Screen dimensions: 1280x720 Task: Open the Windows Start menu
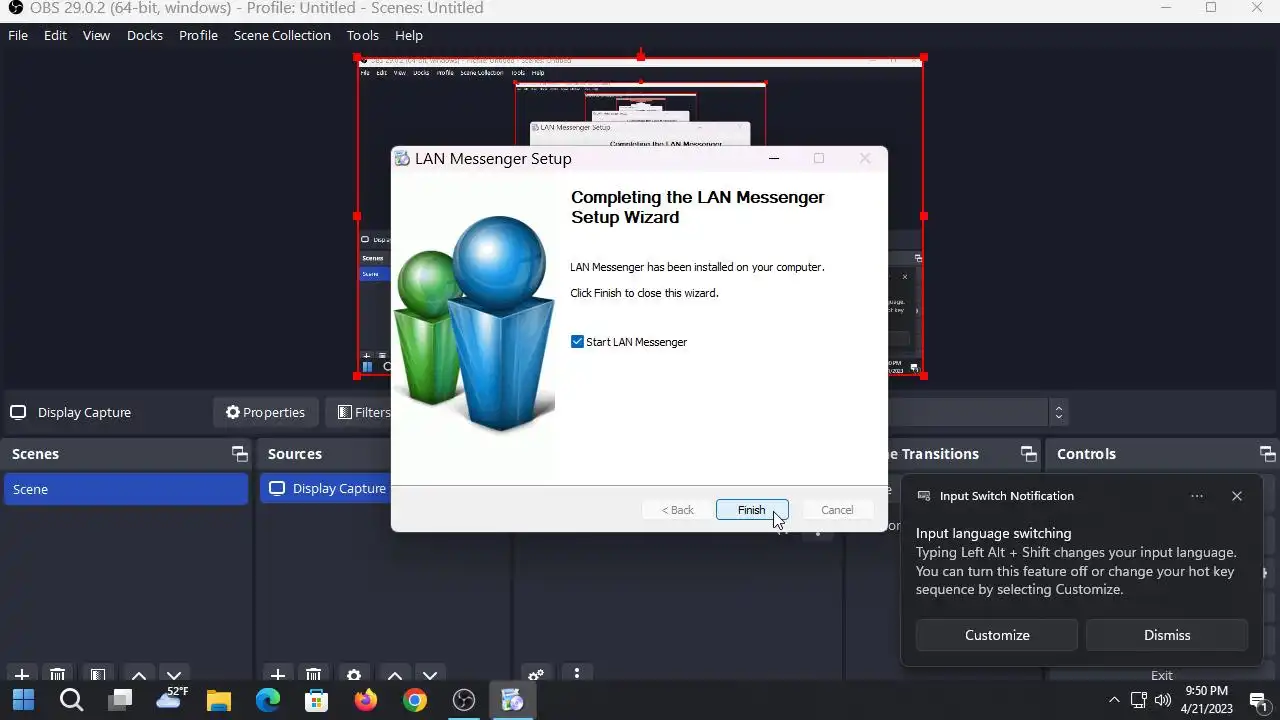pyautogui.click(x=23, y=700)
